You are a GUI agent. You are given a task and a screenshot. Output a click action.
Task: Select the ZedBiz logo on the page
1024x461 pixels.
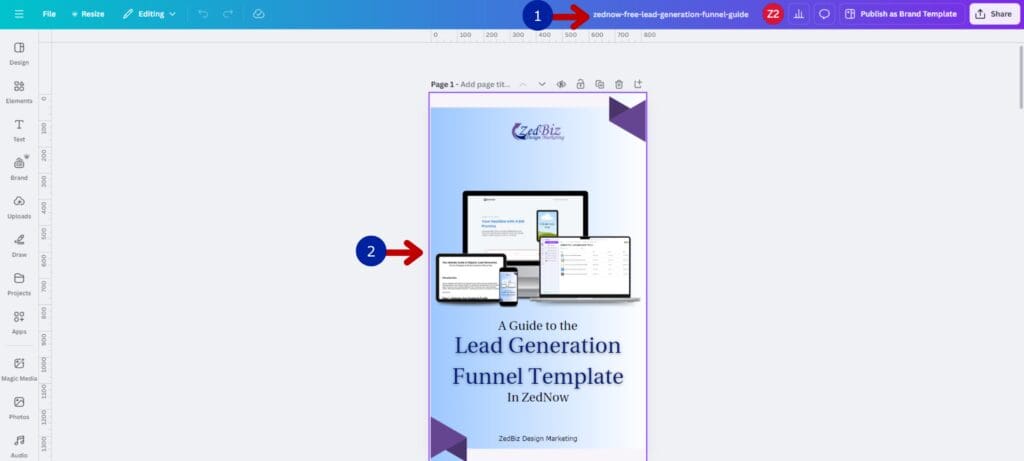click(x=537, y=131)
